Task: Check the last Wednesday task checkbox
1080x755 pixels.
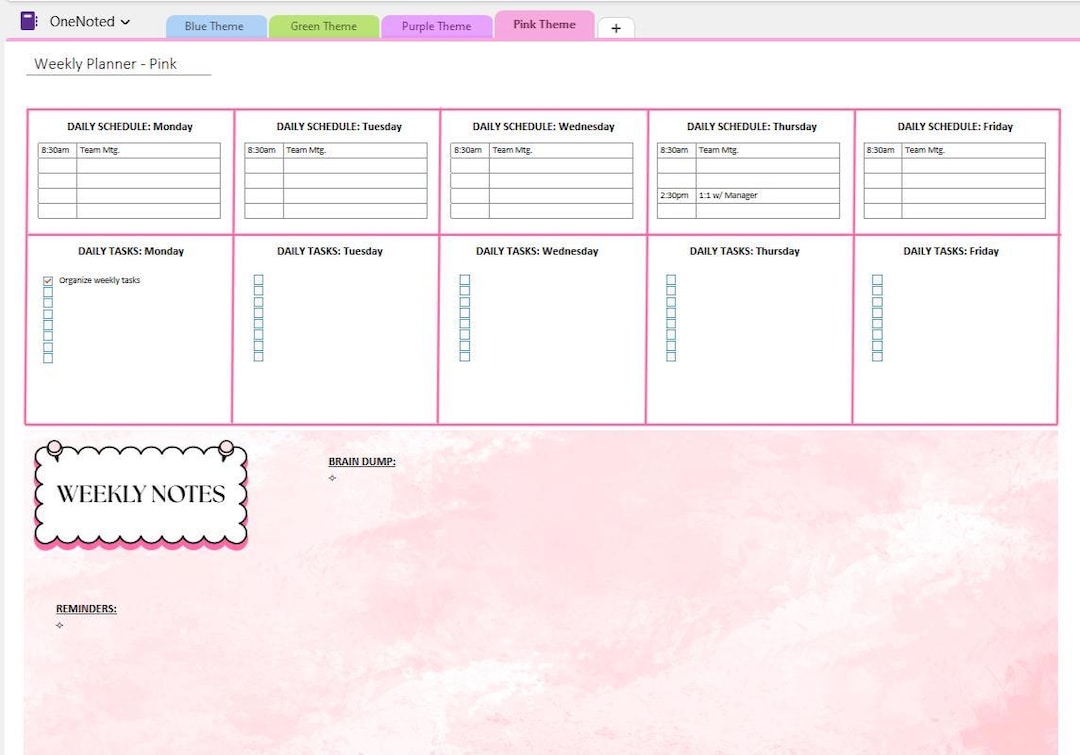Action: pos(464,355)
